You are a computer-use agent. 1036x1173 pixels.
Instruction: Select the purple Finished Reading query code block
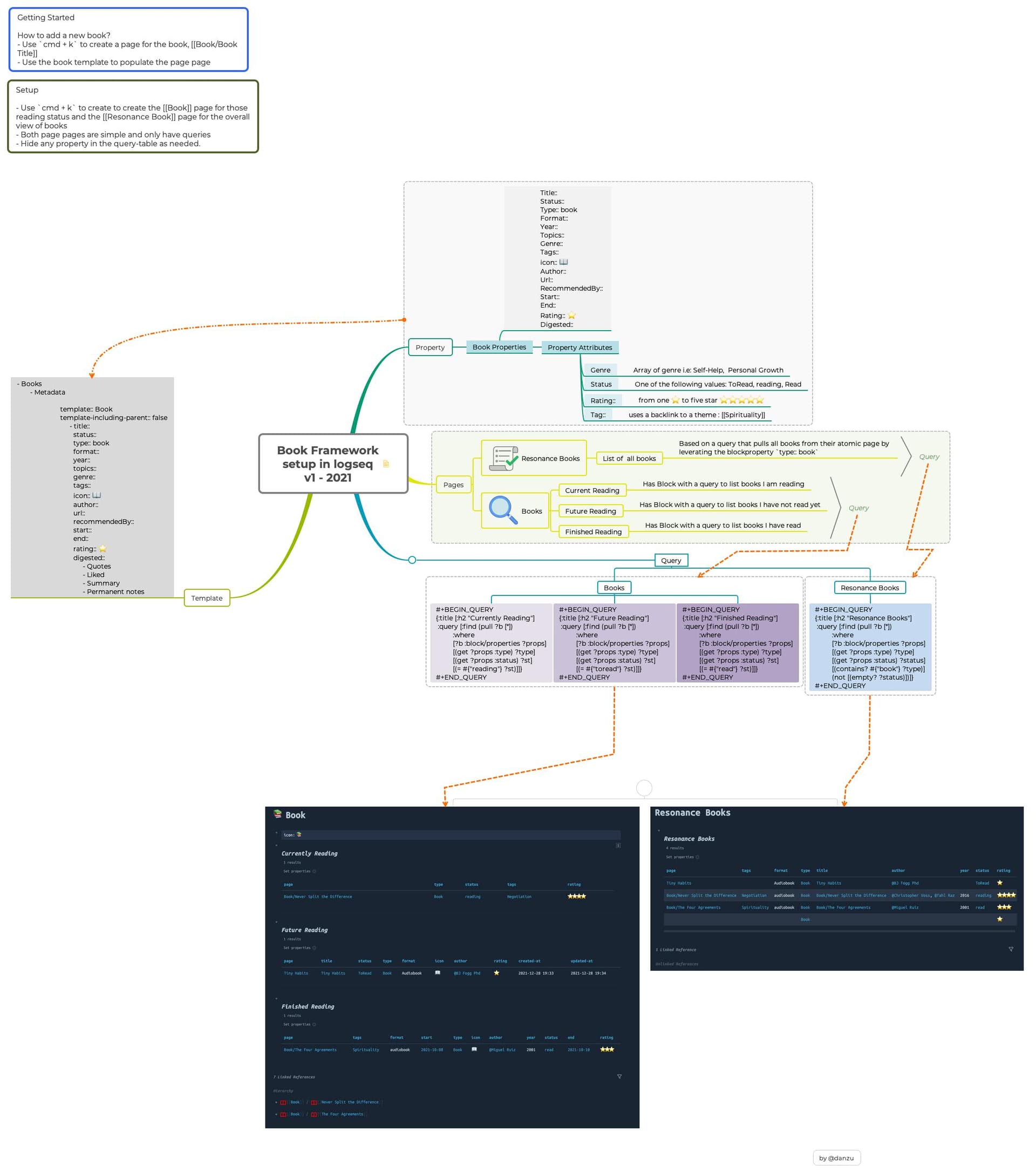tap(738, 643)
